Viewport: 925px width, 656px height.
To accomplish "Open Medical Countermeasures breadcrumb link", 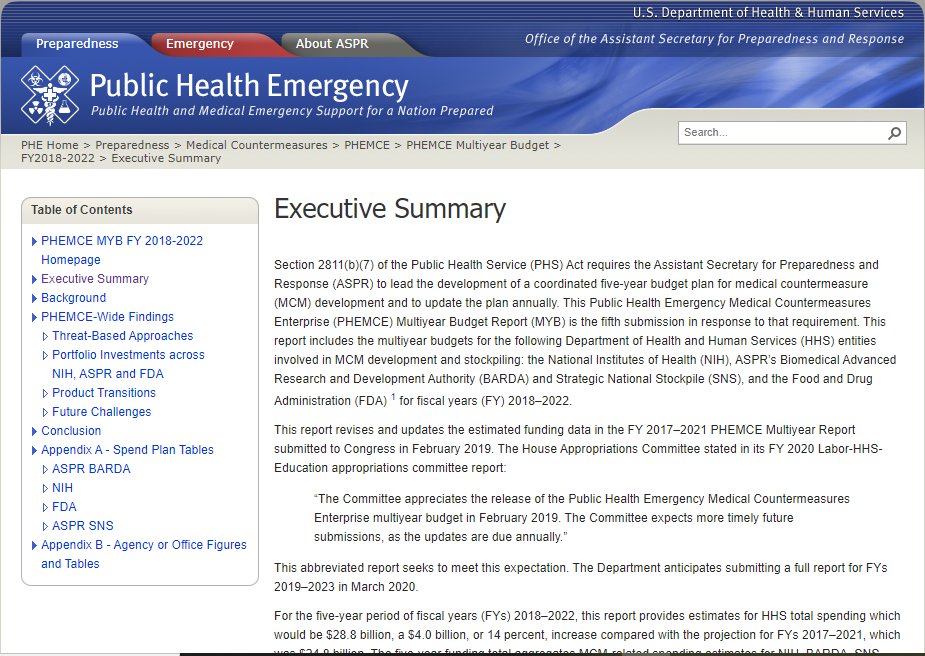I will 257,145.
